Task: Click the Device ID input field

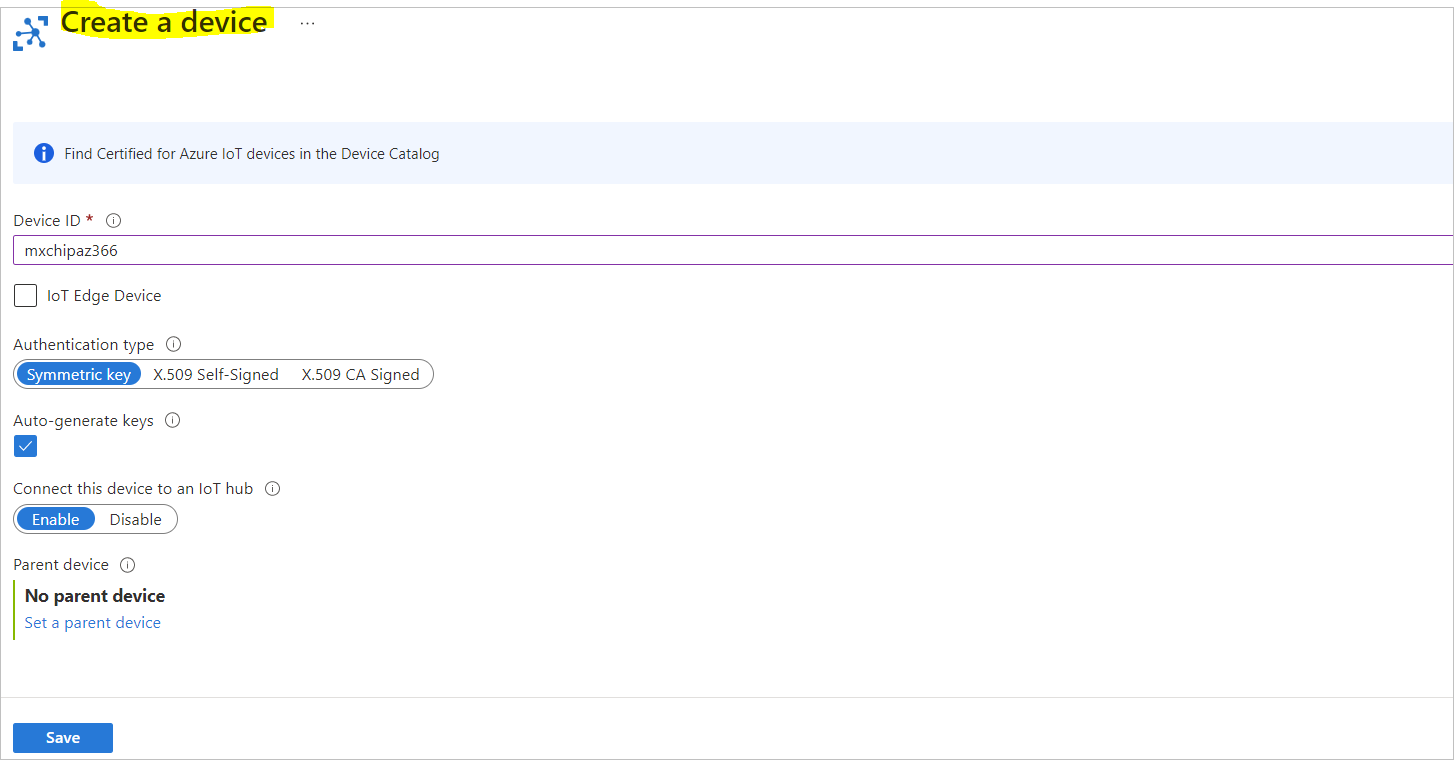Action: click(733, 250)
